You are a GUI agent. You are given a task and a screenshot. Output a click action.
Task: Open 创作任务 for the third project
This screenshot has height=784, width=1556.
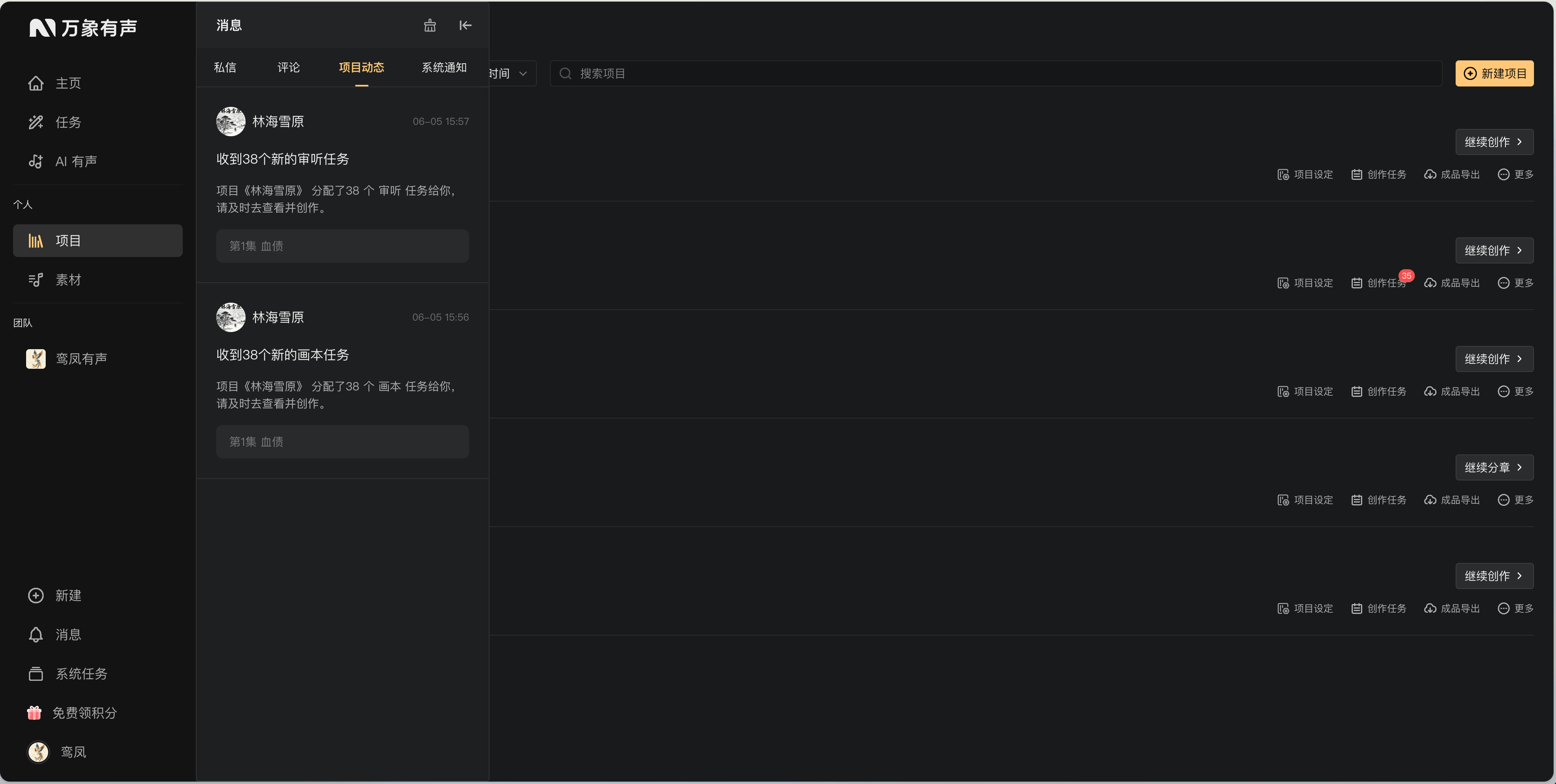(x=1379, y=392)
